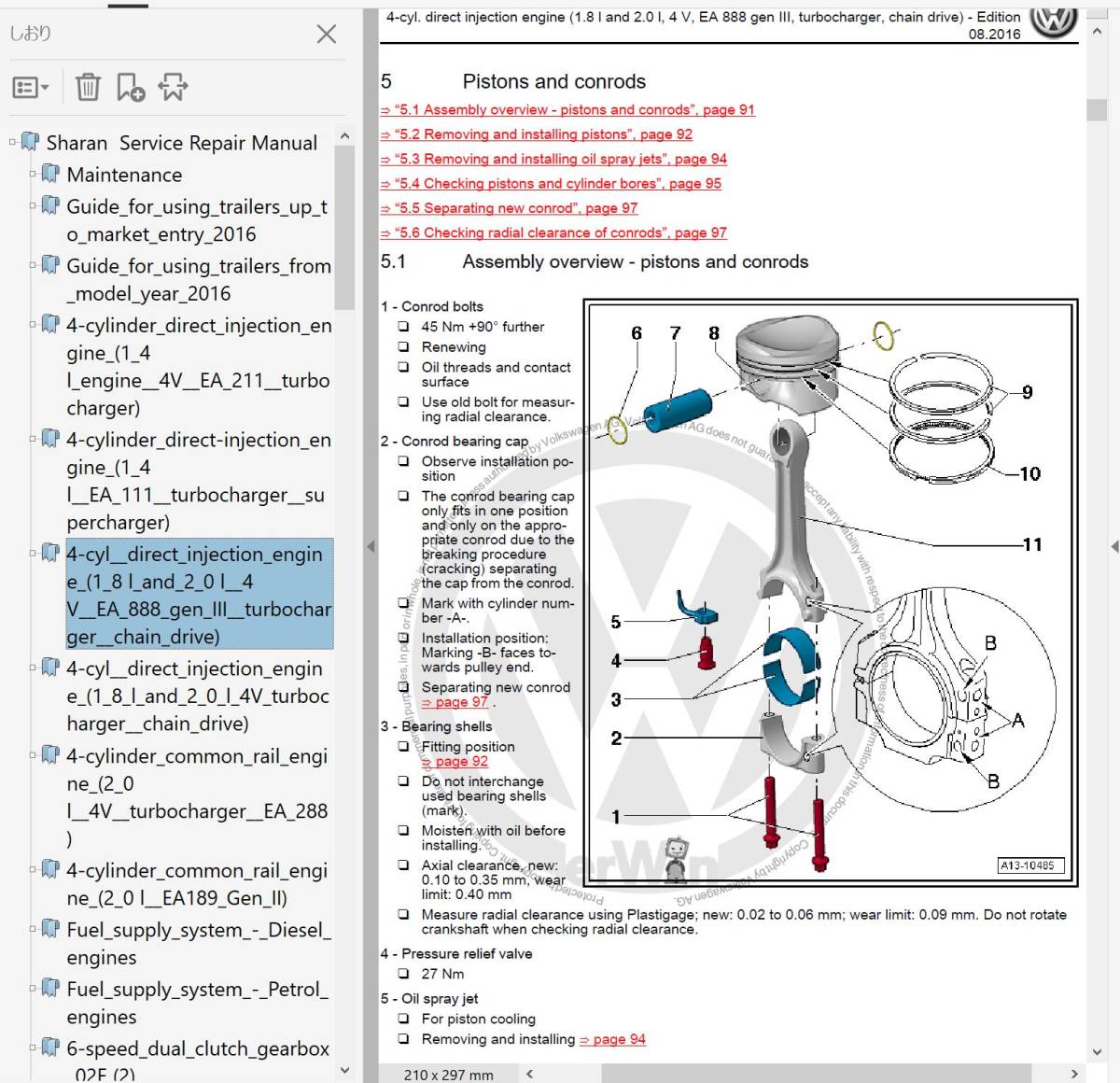
Task: Open Fuel_supply_system_-_Petrol_engines bookmark
Action: tap(197, 1003)
